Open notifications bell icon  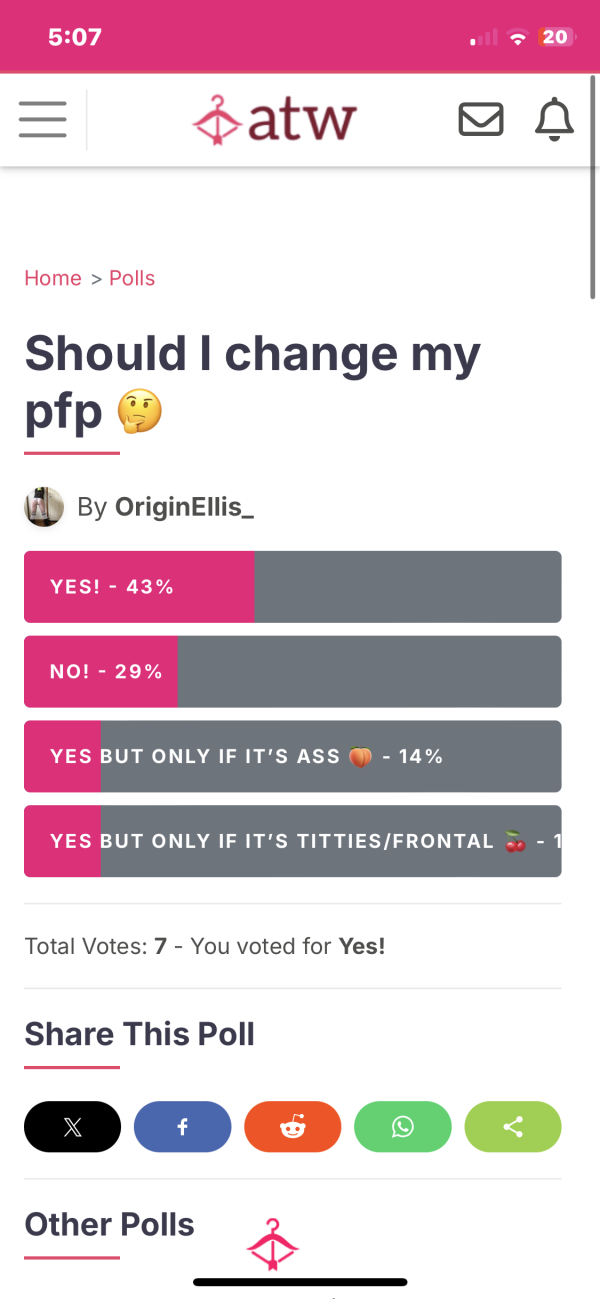[x=555, y=120]
